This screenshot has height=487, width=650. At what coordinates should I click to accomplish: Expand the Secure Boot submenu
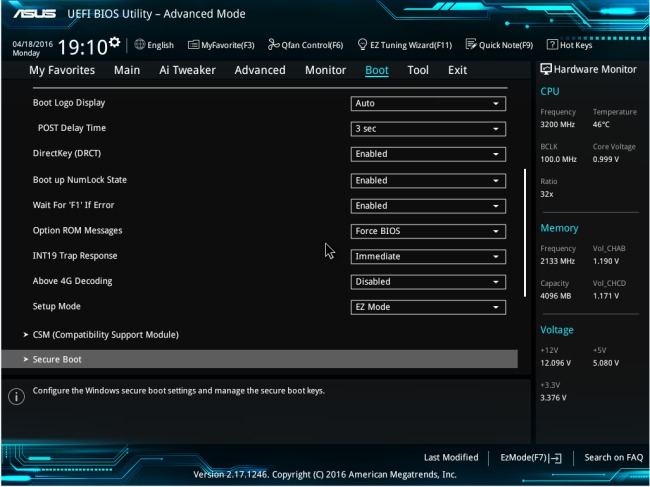click(x=260, y=359)
